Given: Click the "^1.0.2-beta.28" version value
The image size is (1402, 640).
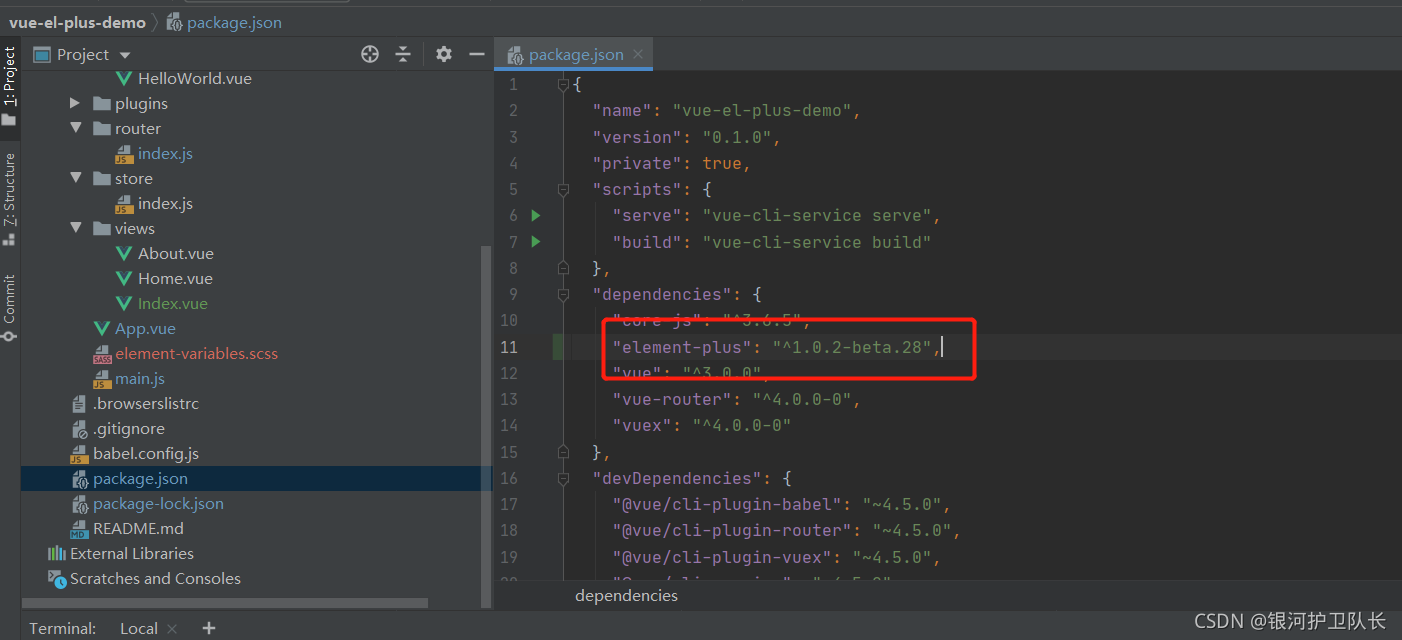Looking at the screenshot, I should (x=852, y=347).
